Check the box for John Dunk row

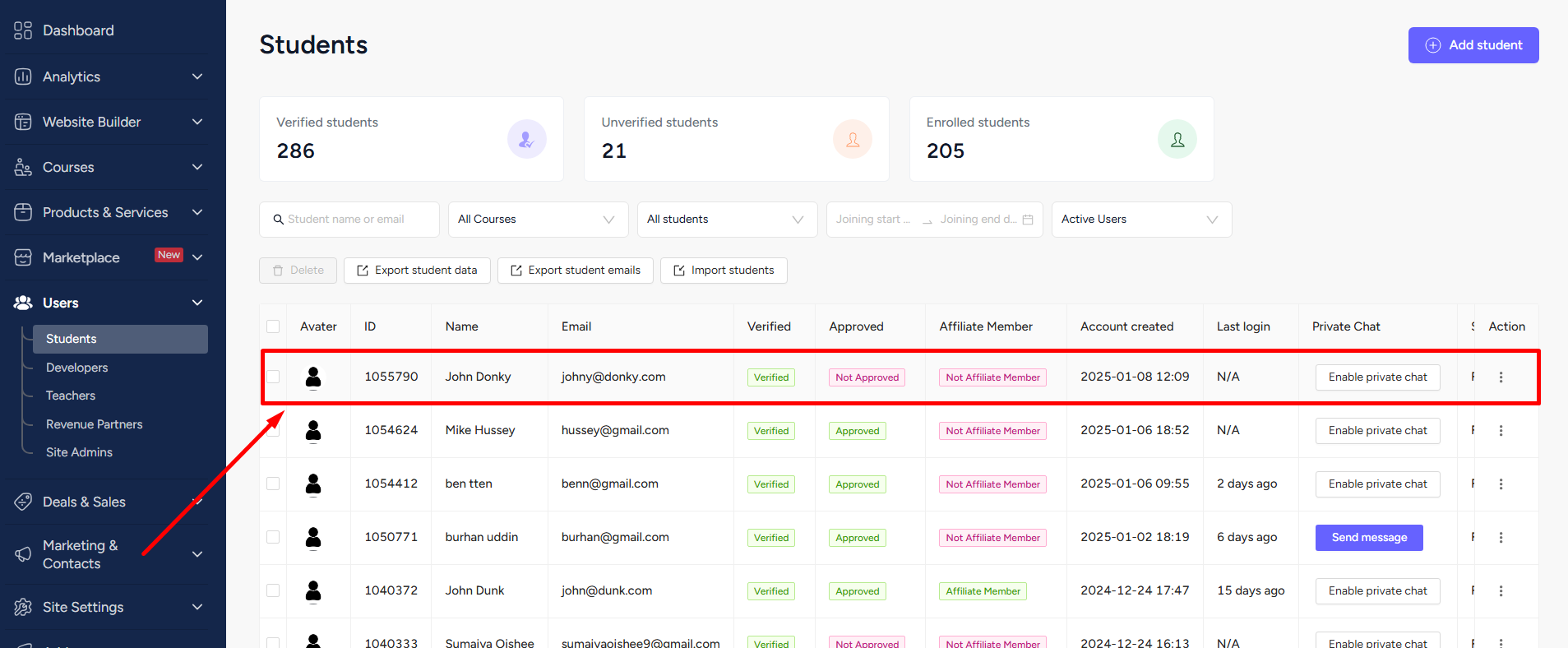tap(273, 590)
